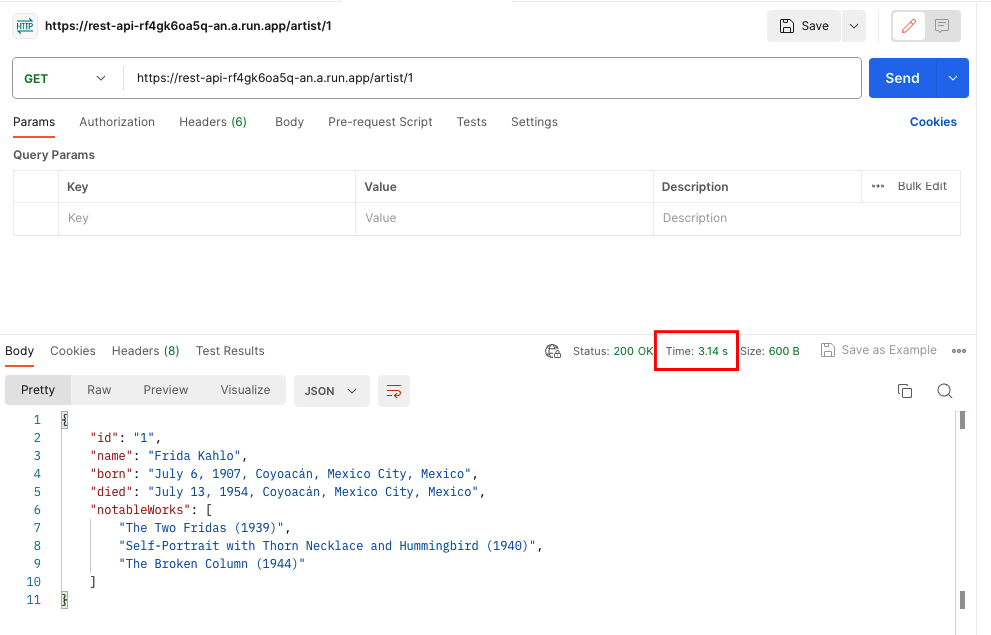Screen dimensions: 991x635
Task: Select the Params tab
Action: (x=34, y=122)
